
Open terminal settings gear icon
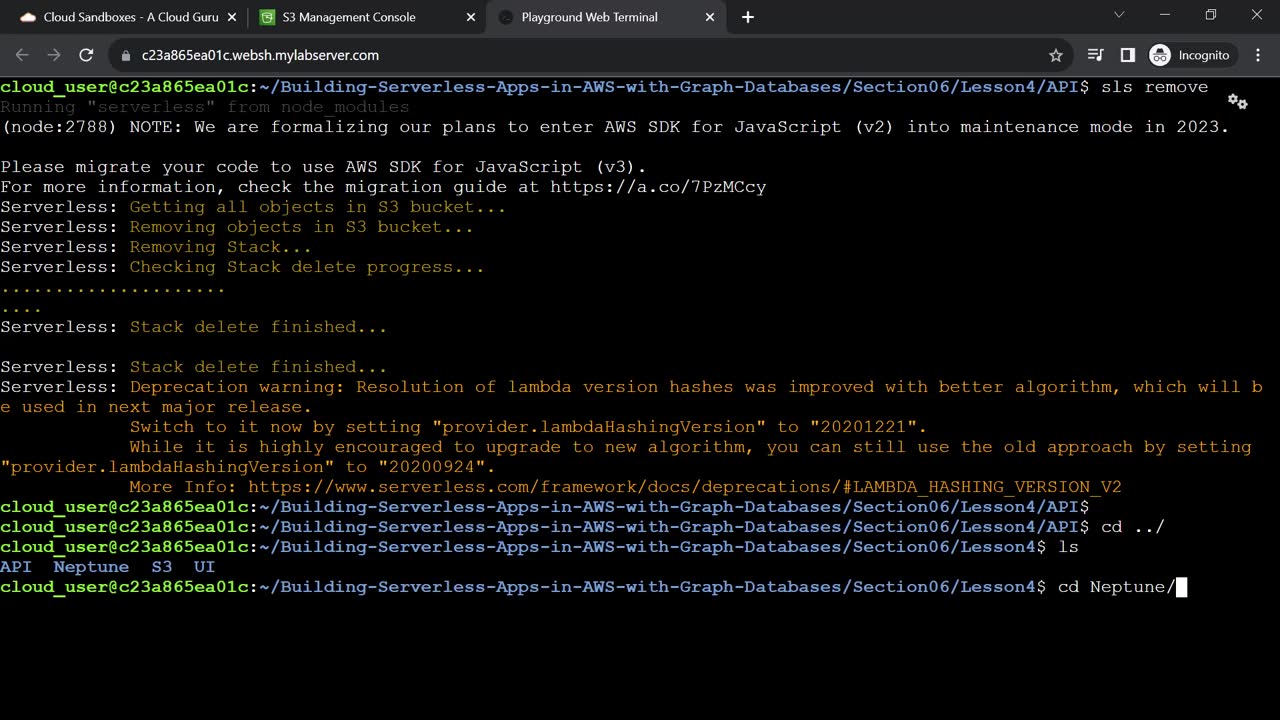click(1237, 102)
